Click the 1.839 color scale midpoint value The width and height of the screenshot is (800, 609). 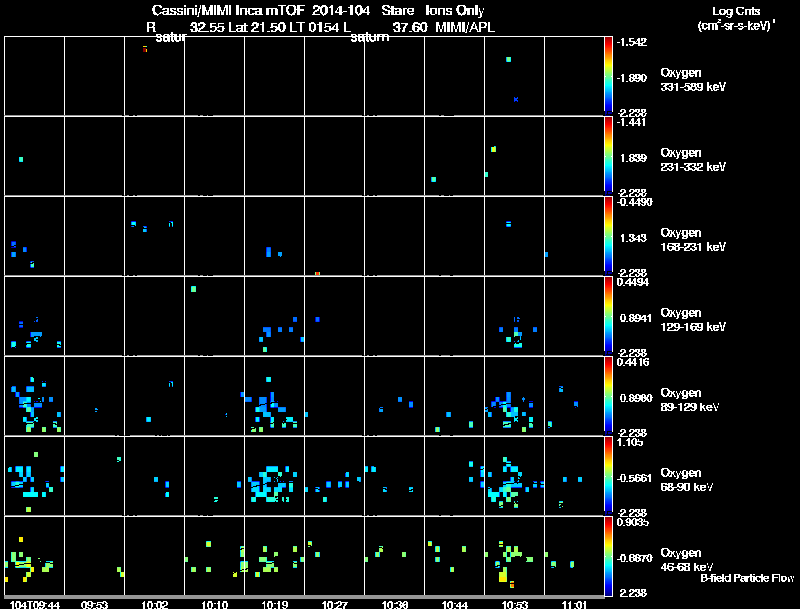(x=633, y=158)
